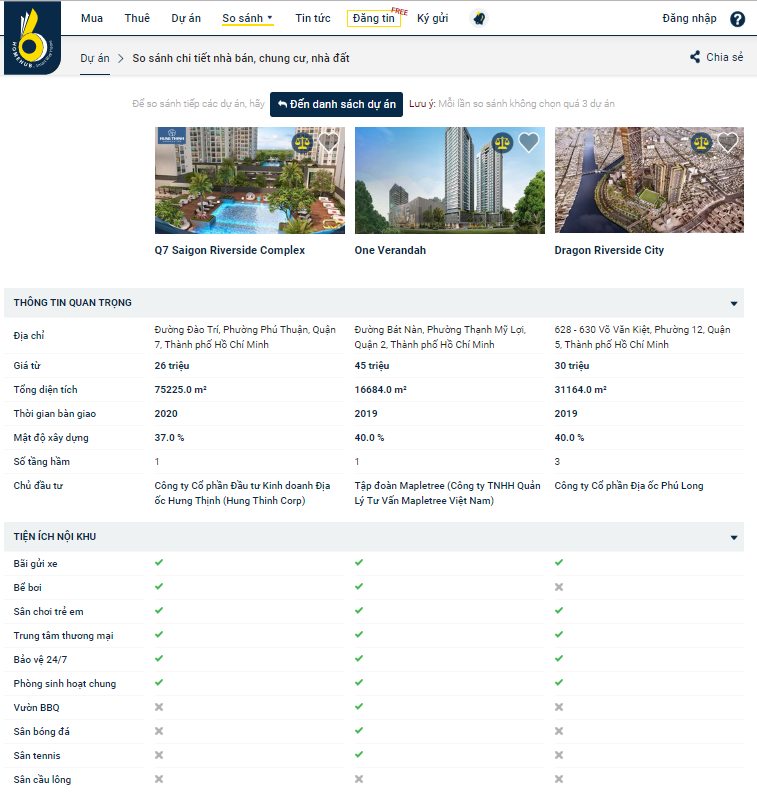Open Q7 Saigon Riverside Complex thumbnail image
The width and height of the screenshot is (757, 798).
click(x=250, y=181)
